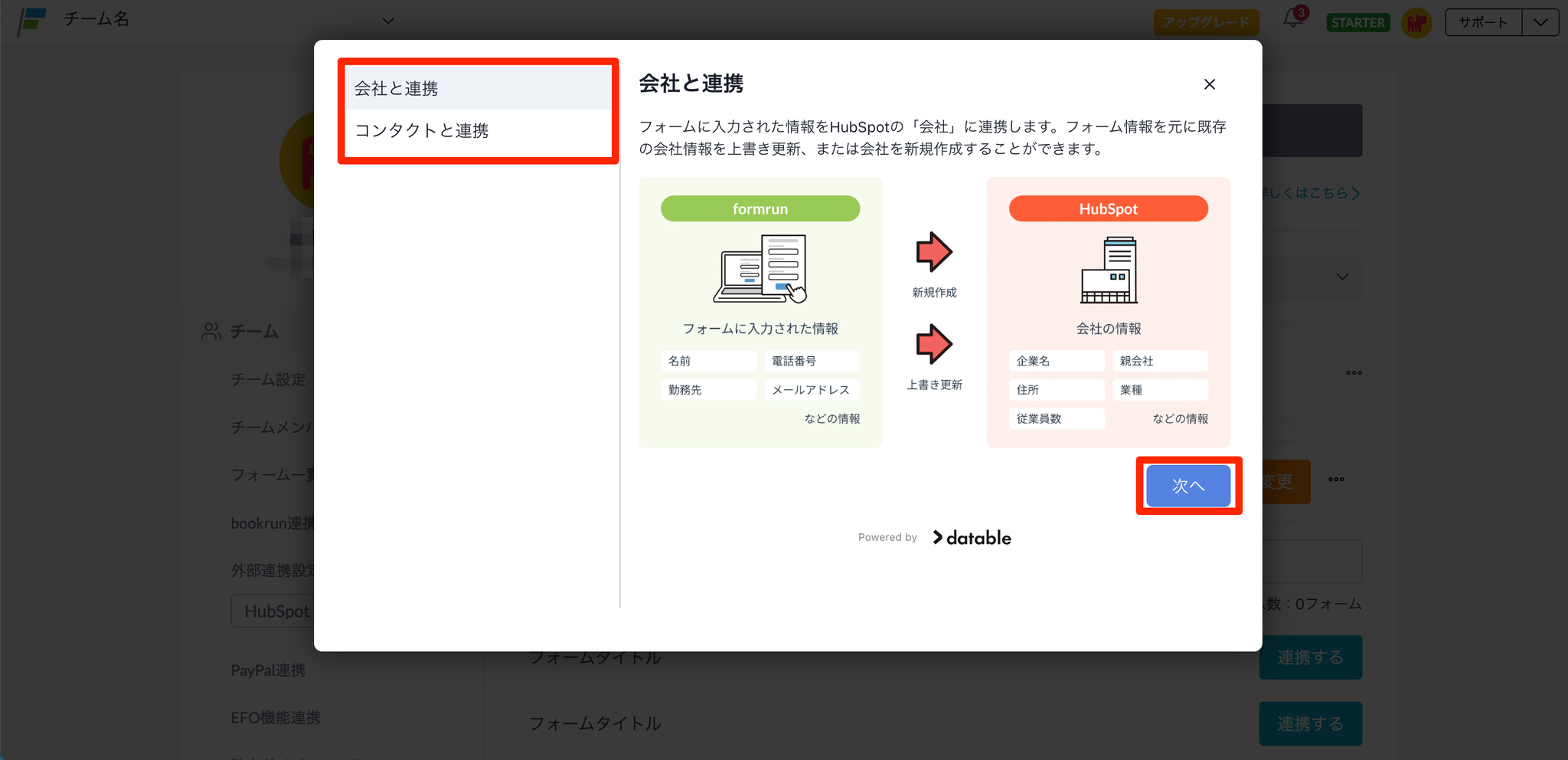Click the メールアドレス field tag
Screen dimensions: 1568x760
click(x=812, y=390)
